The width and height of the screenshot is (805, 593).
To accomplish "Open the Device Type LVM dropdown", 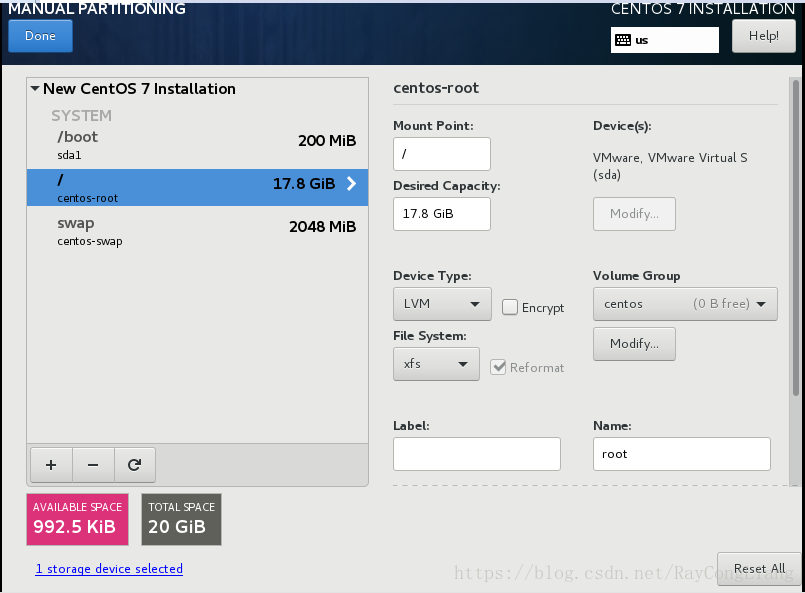I will pos(442,304).
